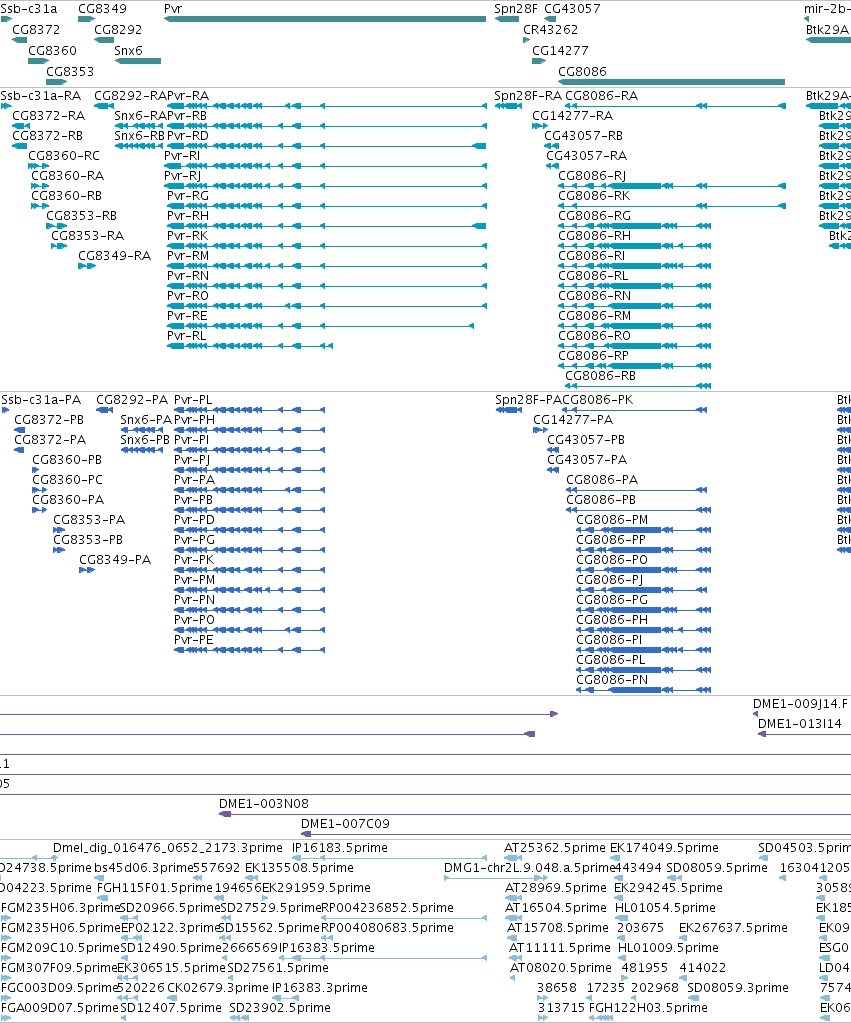
Task: Select transcript label 'CG14277-RA'
Action: point(572,116)
